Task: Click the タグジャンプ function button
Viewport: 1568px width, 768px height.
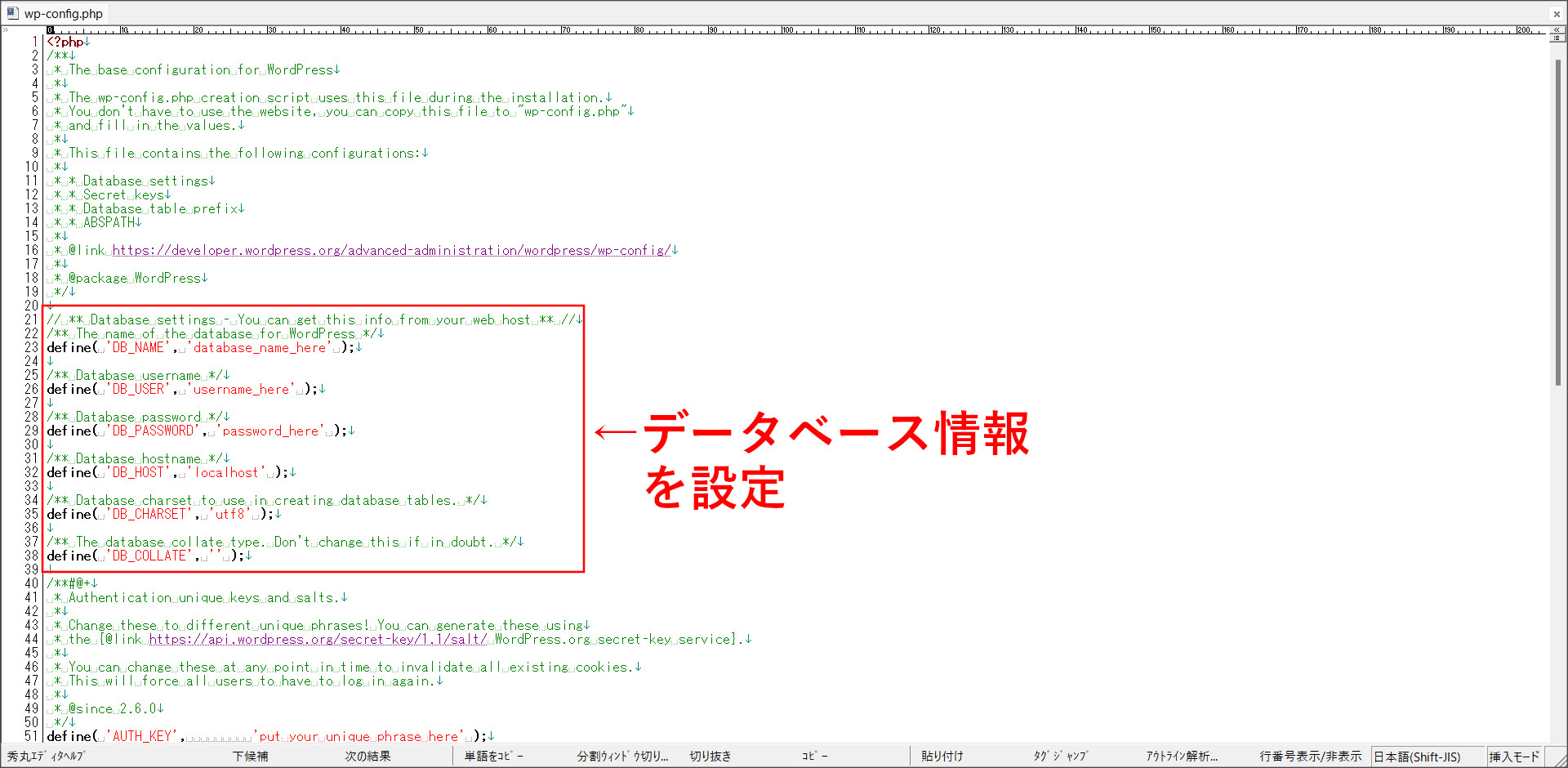Action: (x=1059, y=757)
